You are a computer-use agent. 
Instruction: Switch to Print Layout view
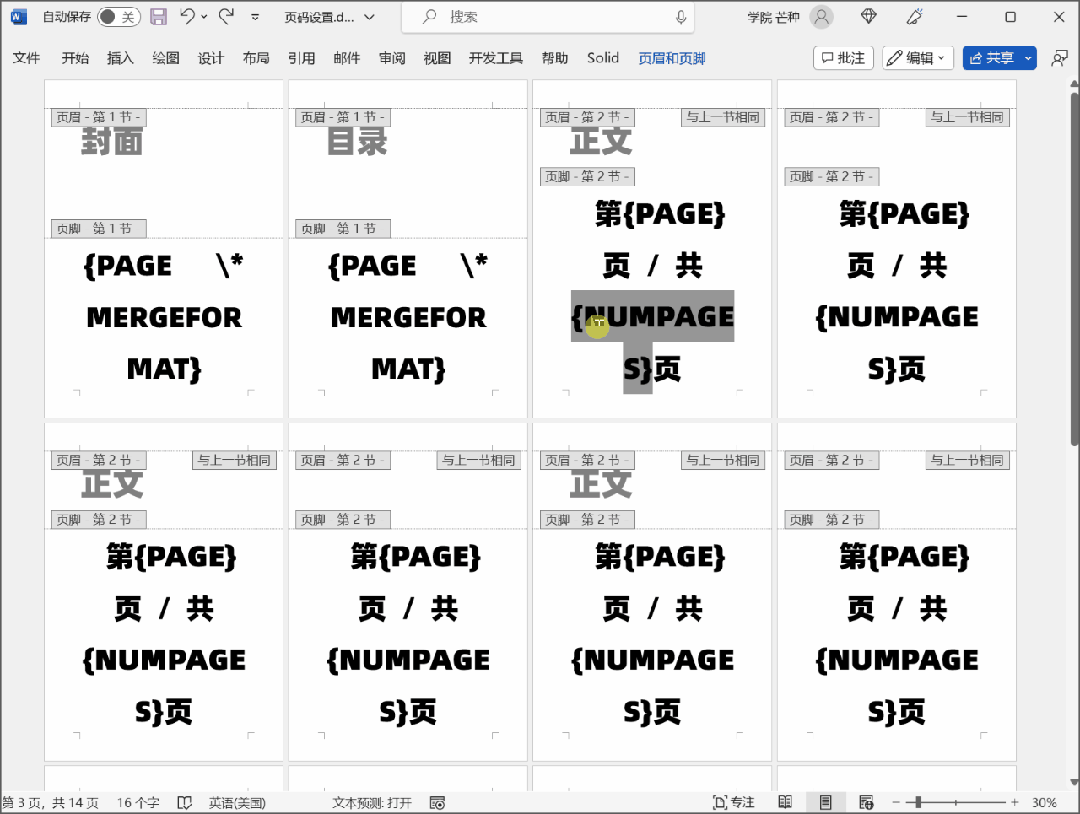(825, 802)
